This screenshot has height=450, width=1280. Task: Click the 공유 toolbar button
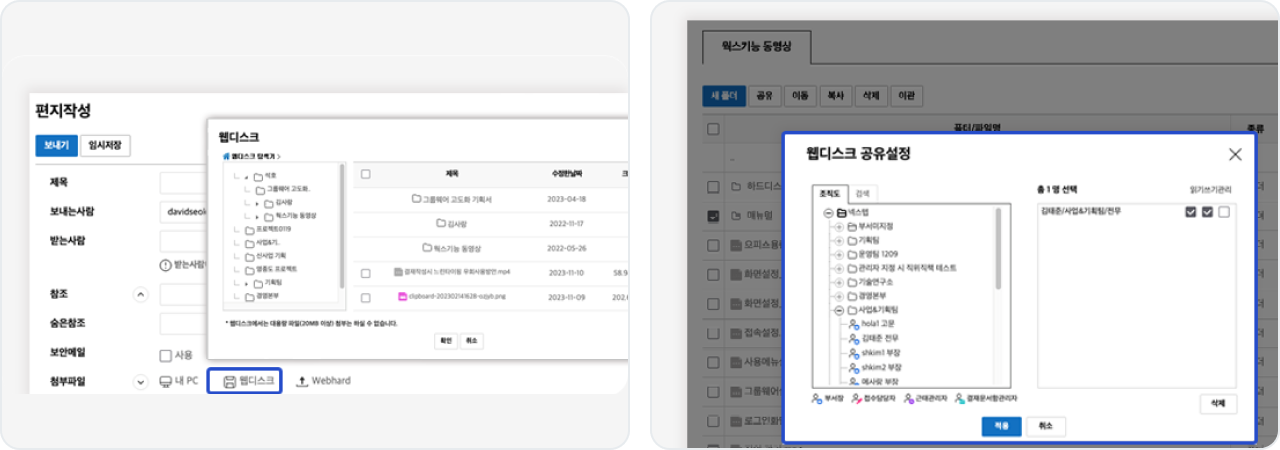(765, 96)
